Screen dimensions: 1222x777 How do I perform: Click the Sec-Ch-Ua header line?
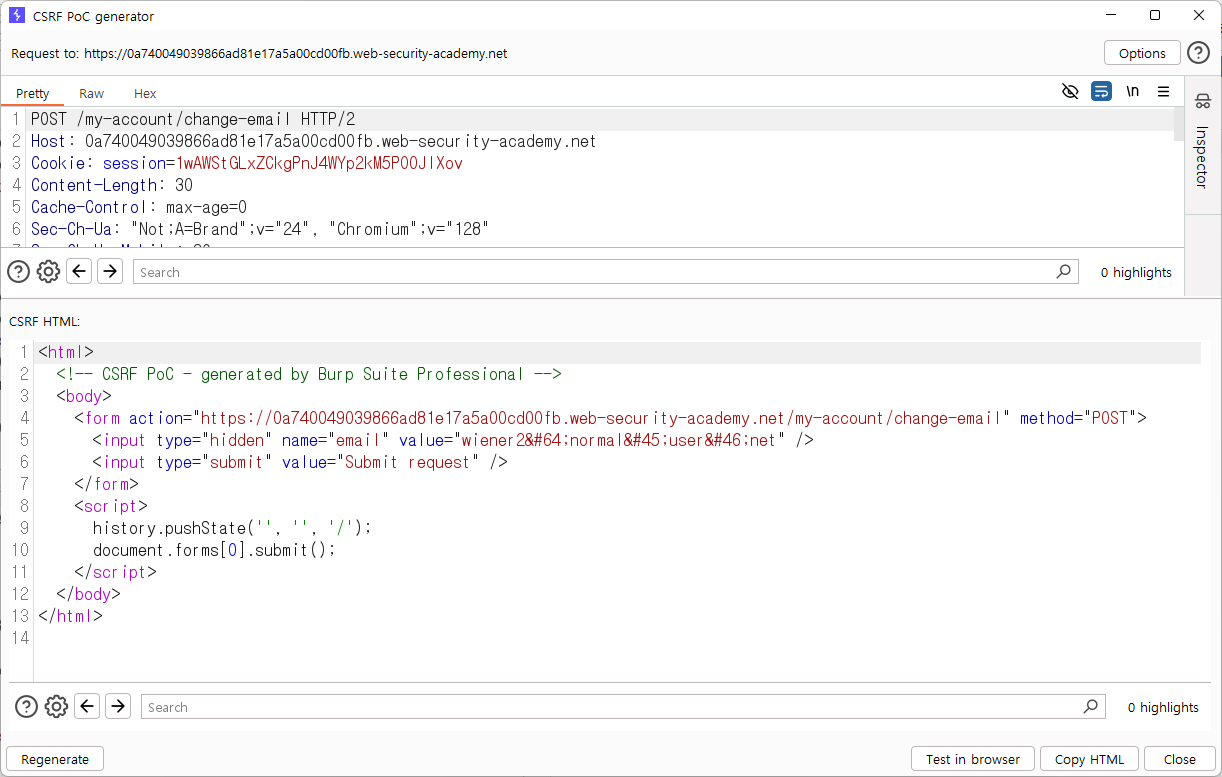coord(260,229)
